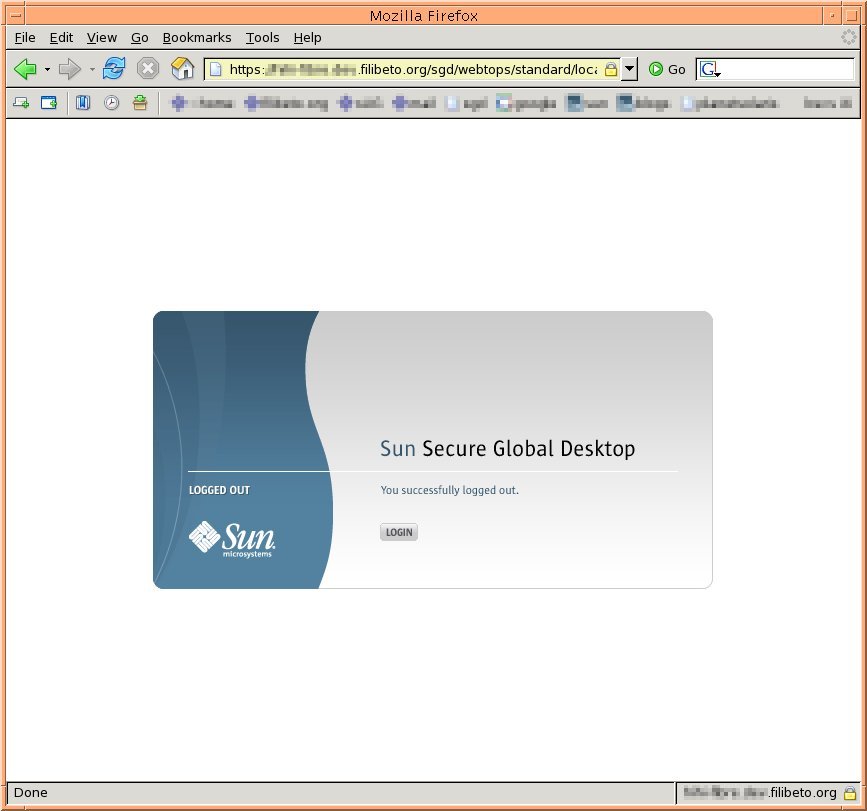Click the Go button beside address bar
This screenshot has width=867, height=811.
[667, 69]
